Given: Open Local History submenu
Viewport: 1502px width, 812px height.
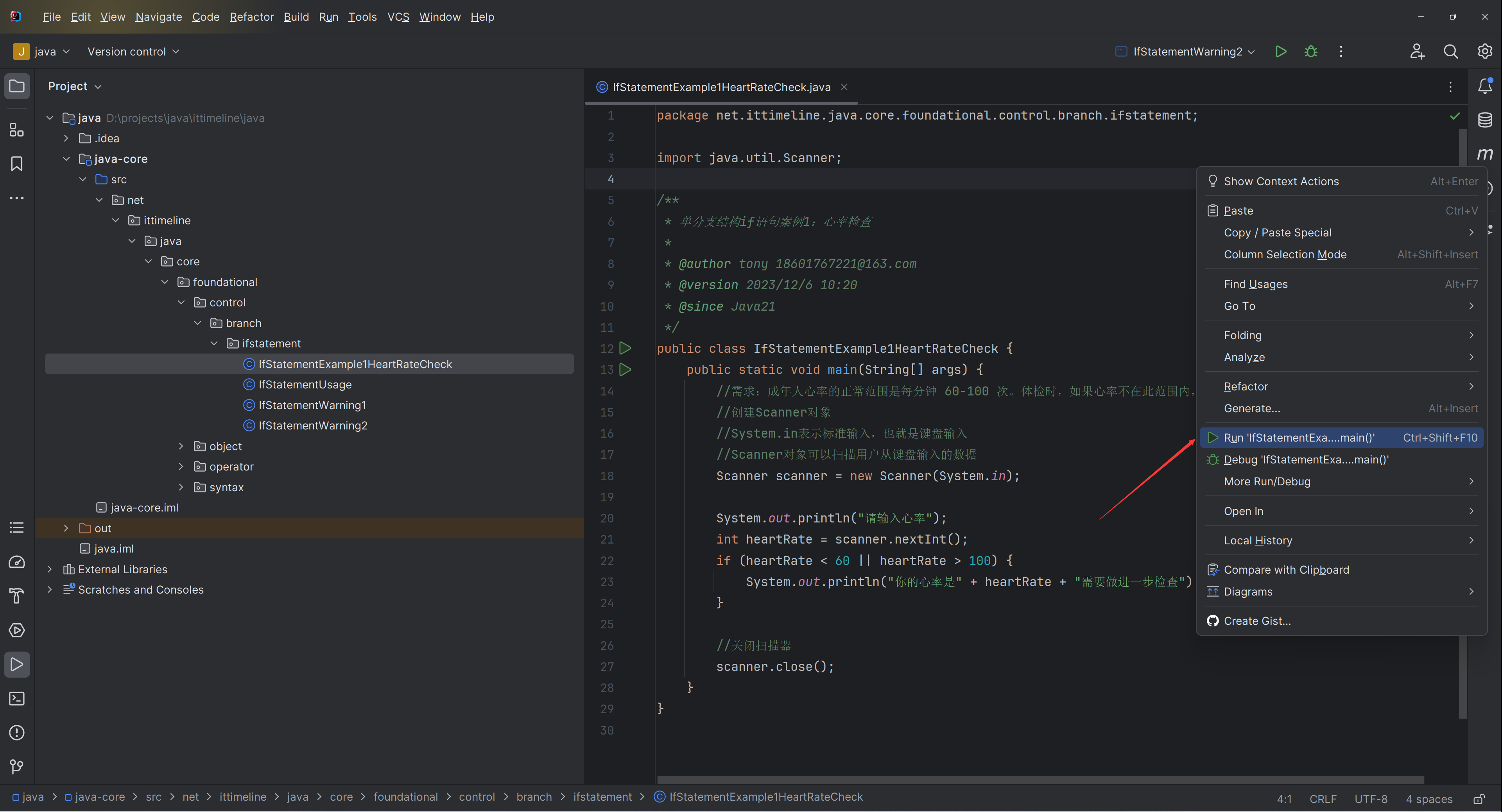Looking at the screenshot, I should click(x=1342, y=540).
